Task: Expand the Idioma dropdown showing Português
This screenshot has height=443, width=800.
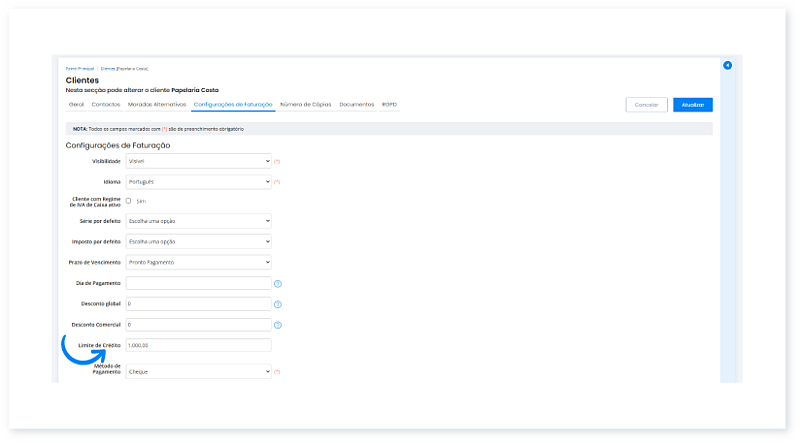Action: click(198, 182)
